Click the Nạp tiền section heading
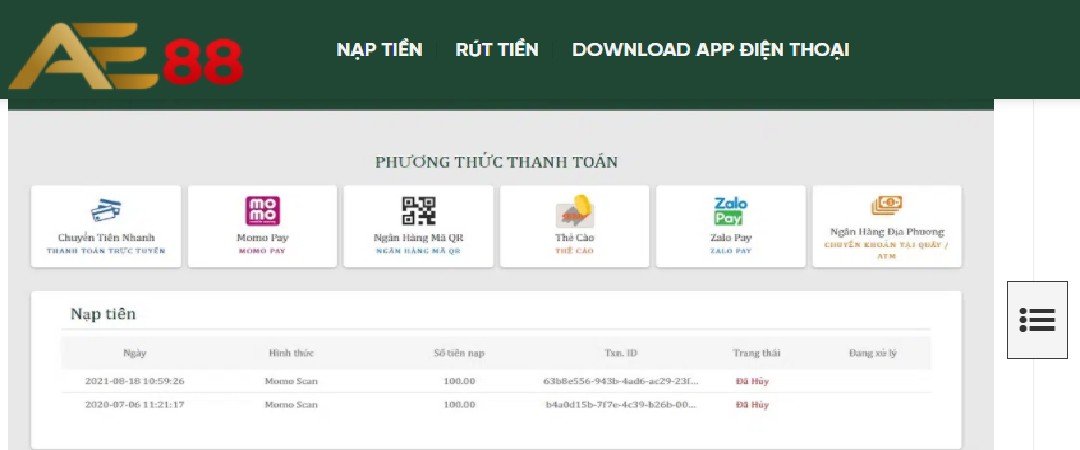Image resolution: width=1080 pixels, height=450 pixels. pos(103,314)
